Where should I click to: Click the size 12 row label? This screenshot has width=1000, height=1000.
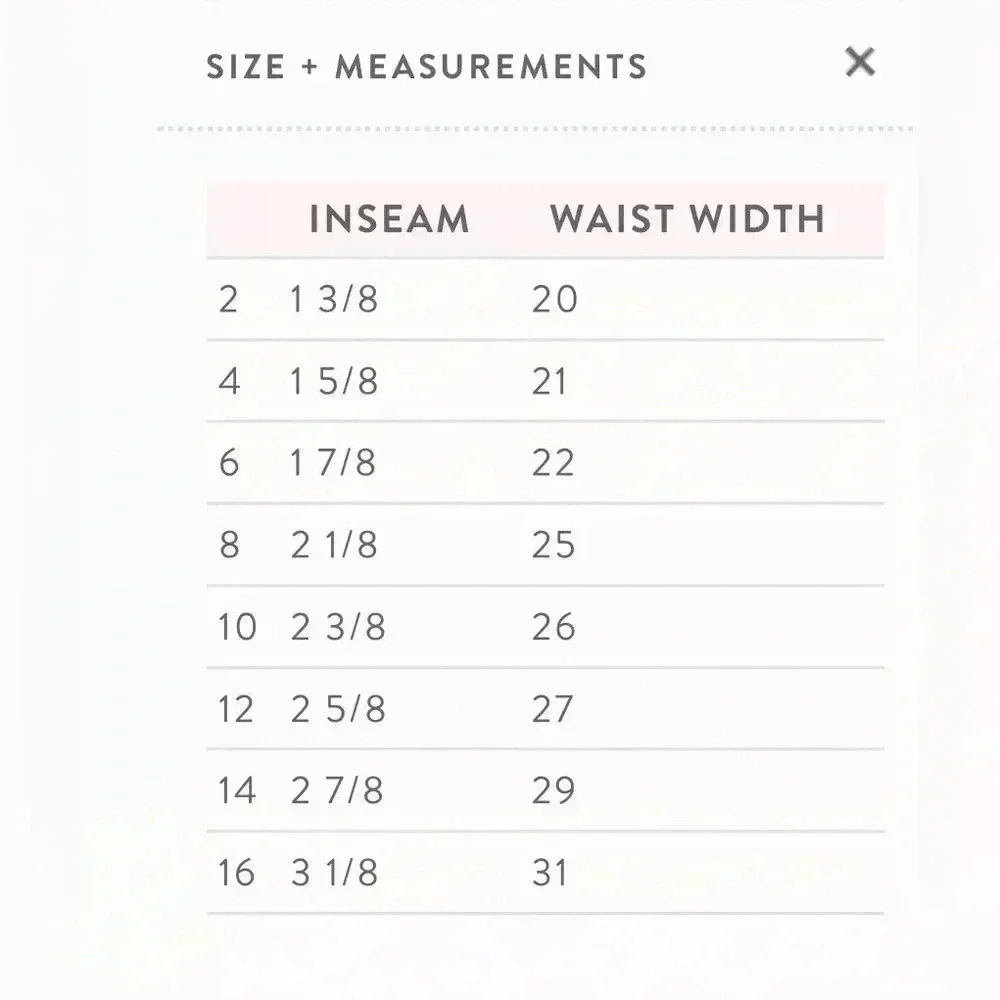point(236,709)
